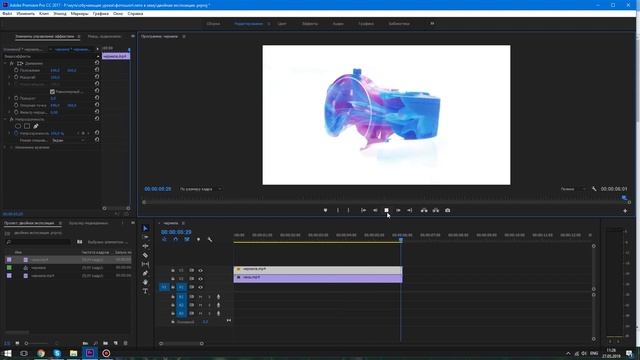Click Mark In in Program monitor
The height and width of the screenshot is (360, 640).
338,210
